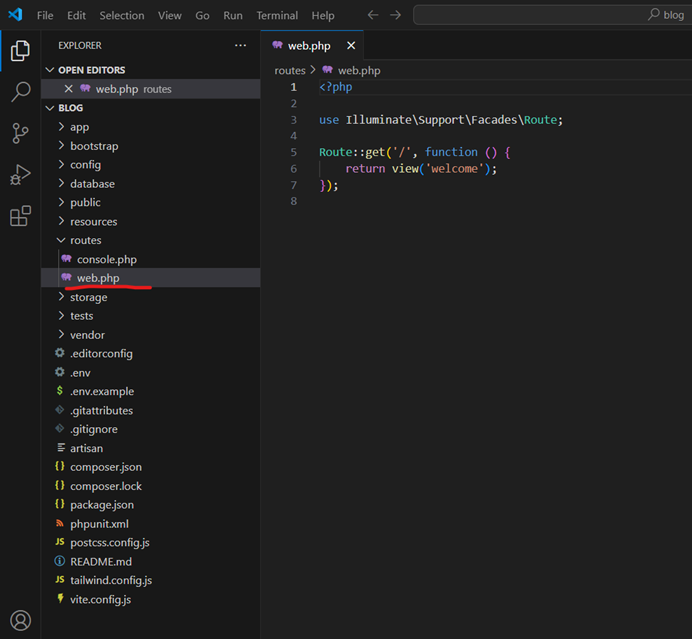Open the Terminal menu
Image resolution: width=692 pixels, height=639 pixels.
coord(277,15)
